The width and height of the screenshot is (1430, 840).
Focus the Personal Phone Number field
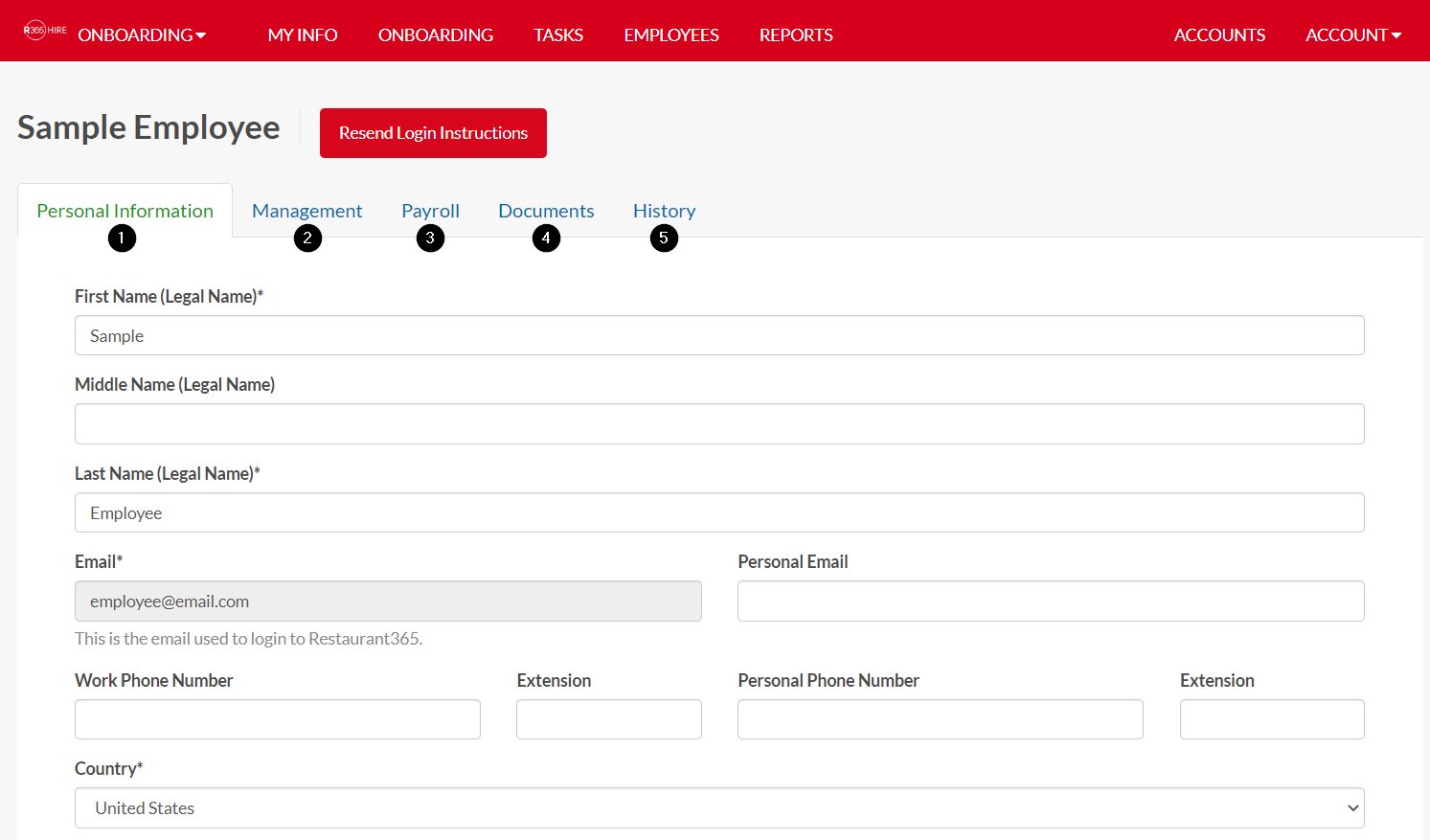point(941,719)
